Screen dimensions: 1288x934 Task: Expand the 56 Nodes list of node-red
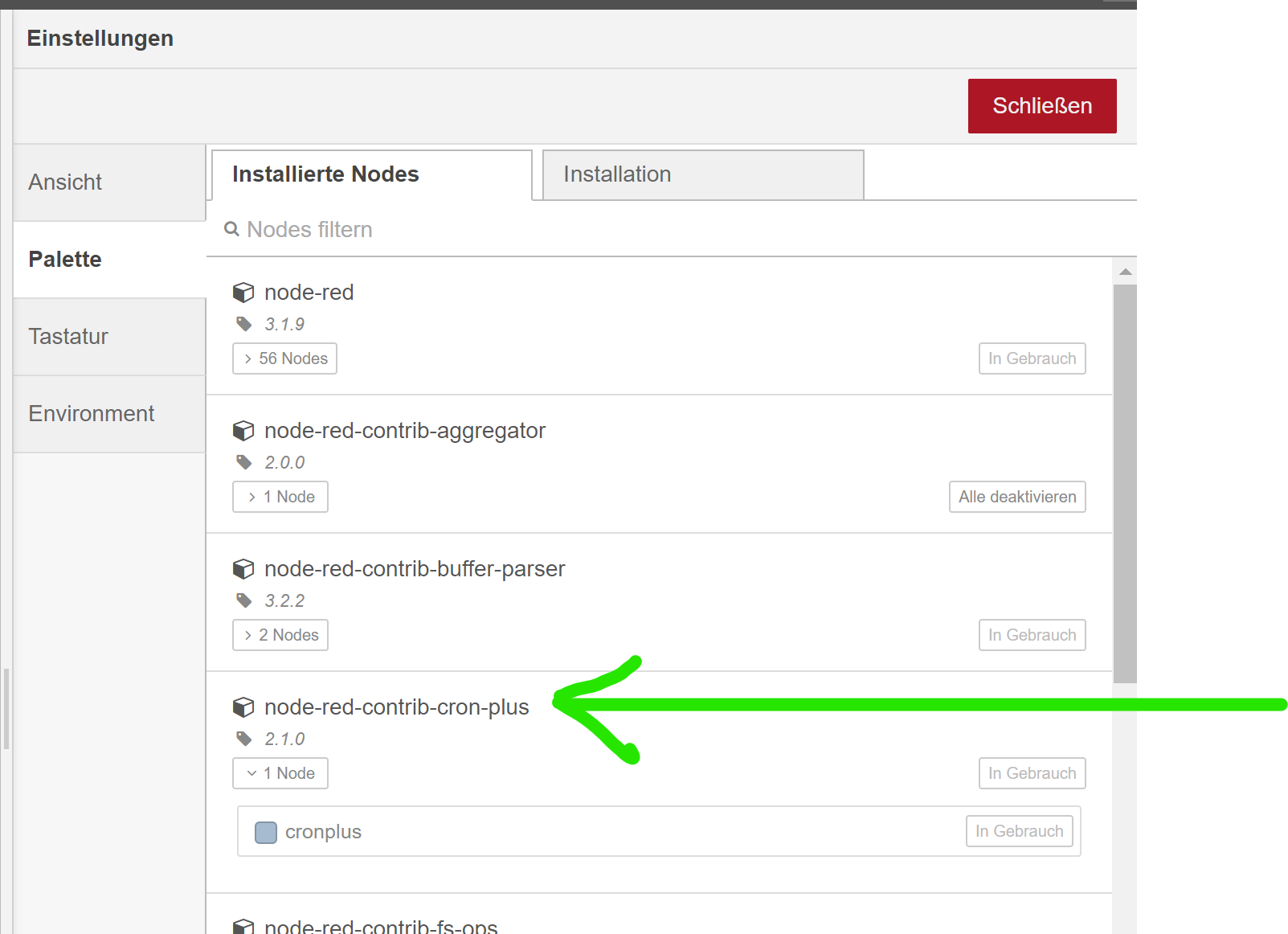point(284,358)
